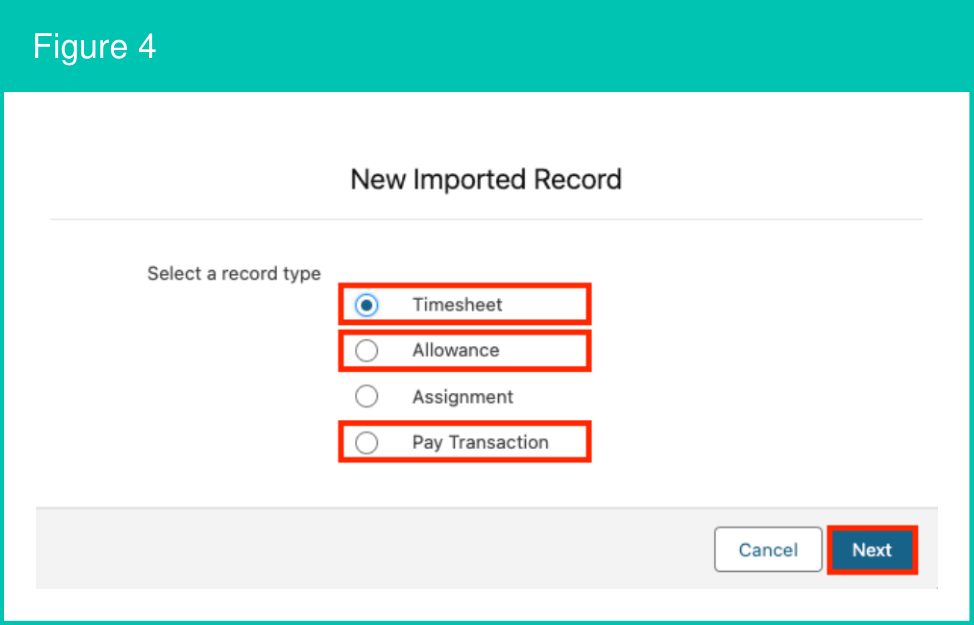Select the Timesheet radio button
This screenshot has width=974, height=625.
(366, 305)
